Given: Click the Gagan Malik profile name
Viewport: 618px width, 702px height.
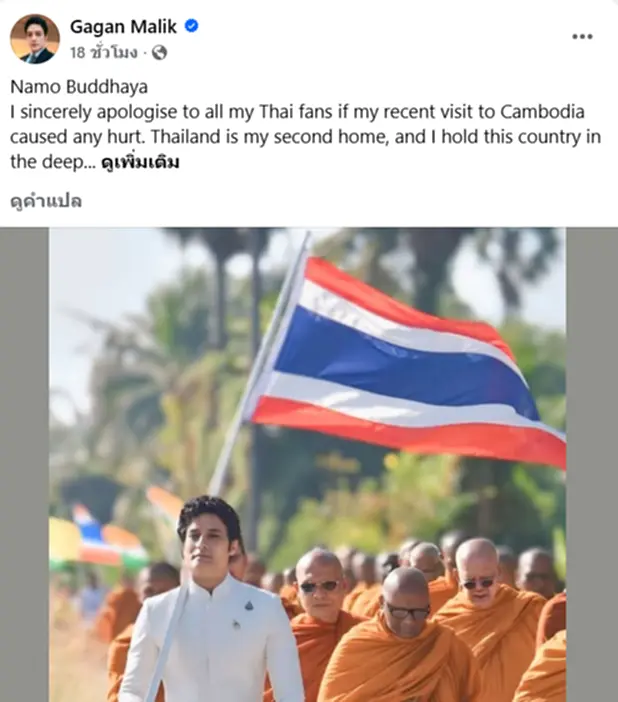Looking at the screenshot, I should (x=123, y=27).
